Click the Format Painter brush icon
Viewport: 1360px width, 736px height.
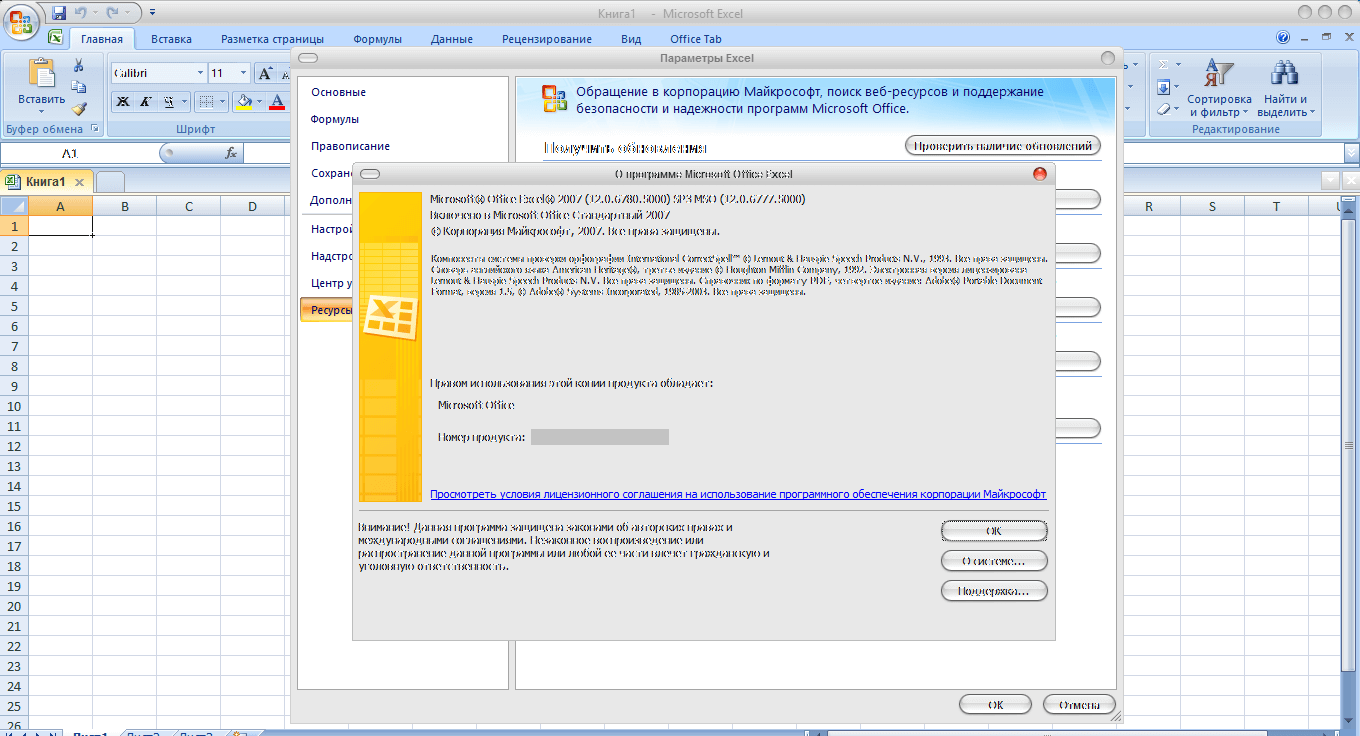(x=79, y=108)
